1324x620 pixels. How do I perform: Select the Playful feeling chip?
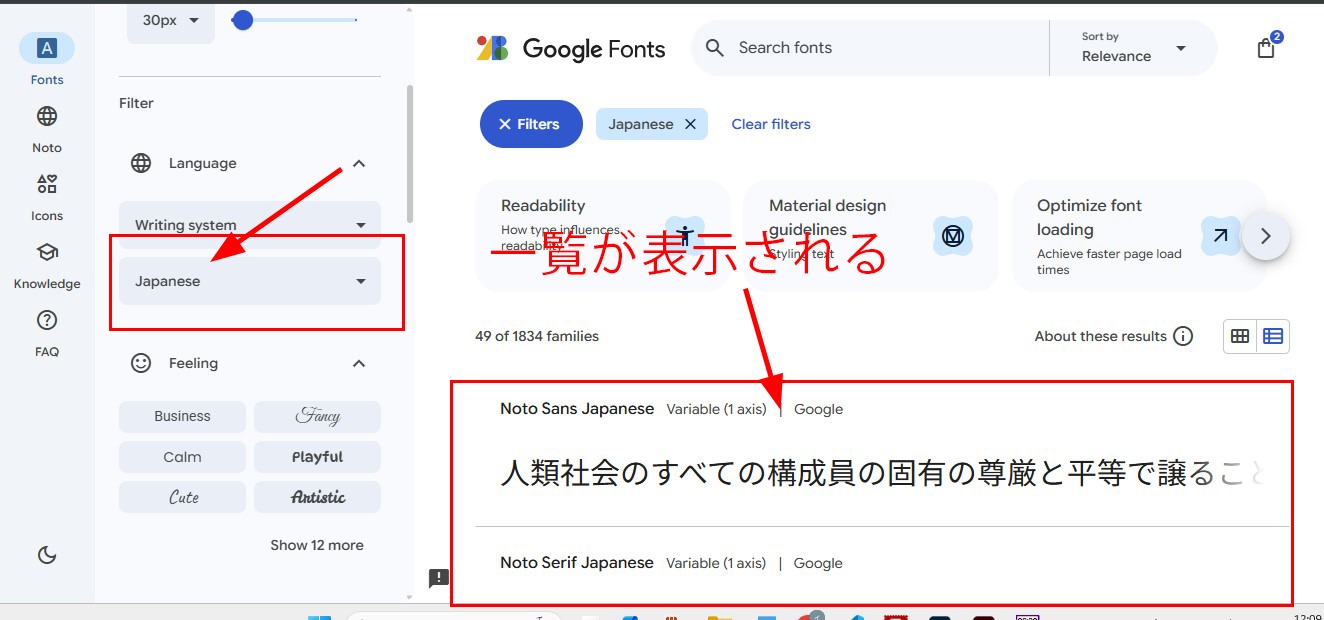[317, 457]
